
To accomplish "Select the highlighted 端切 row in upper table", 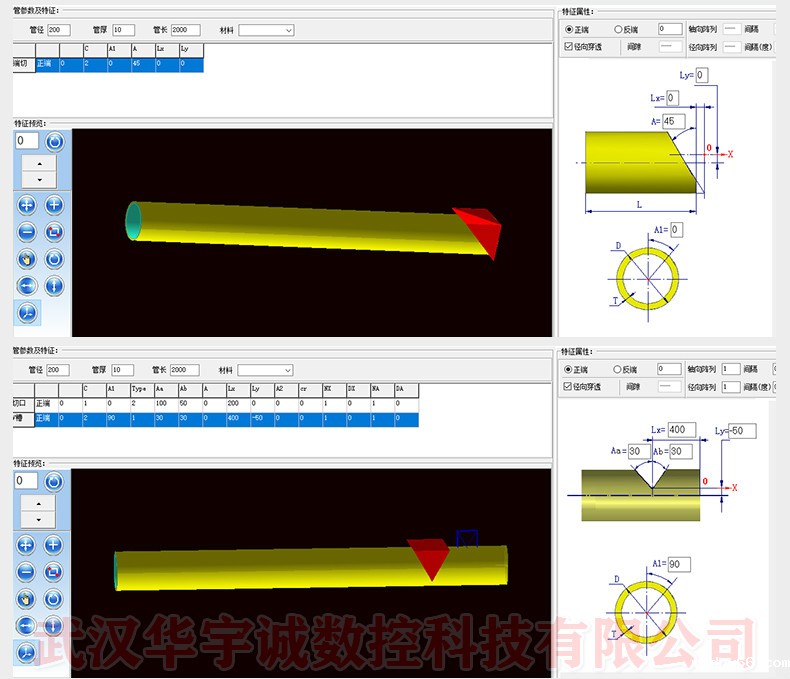I will pos(100,64).
